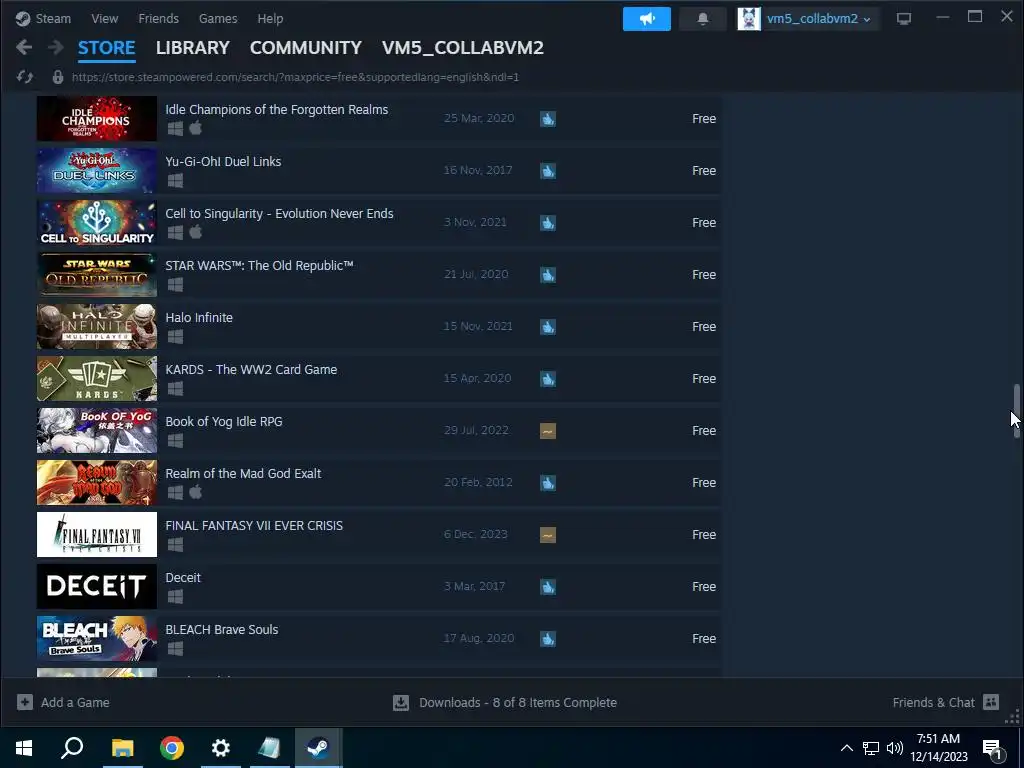Click the Apple platform icon under Cell to Singularity
Screen dimensions: 1024x768
pos(195,232)
